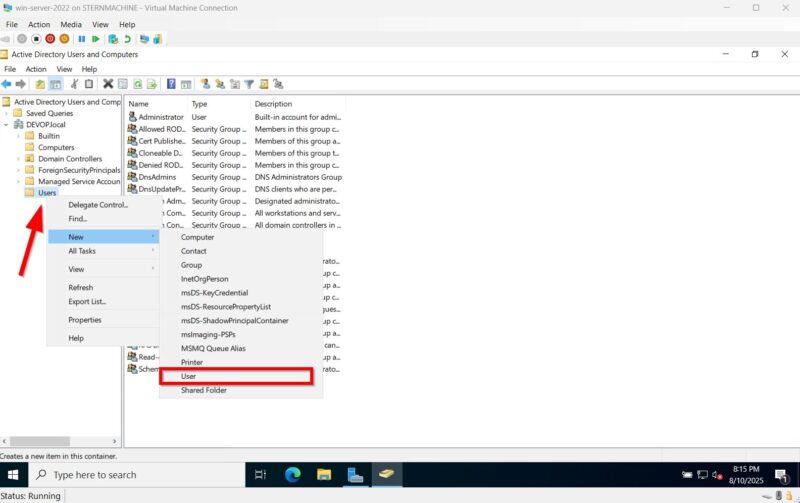Sort by the Description column header
The width and height of the screenshot is (800, 503).
(298, 104)
